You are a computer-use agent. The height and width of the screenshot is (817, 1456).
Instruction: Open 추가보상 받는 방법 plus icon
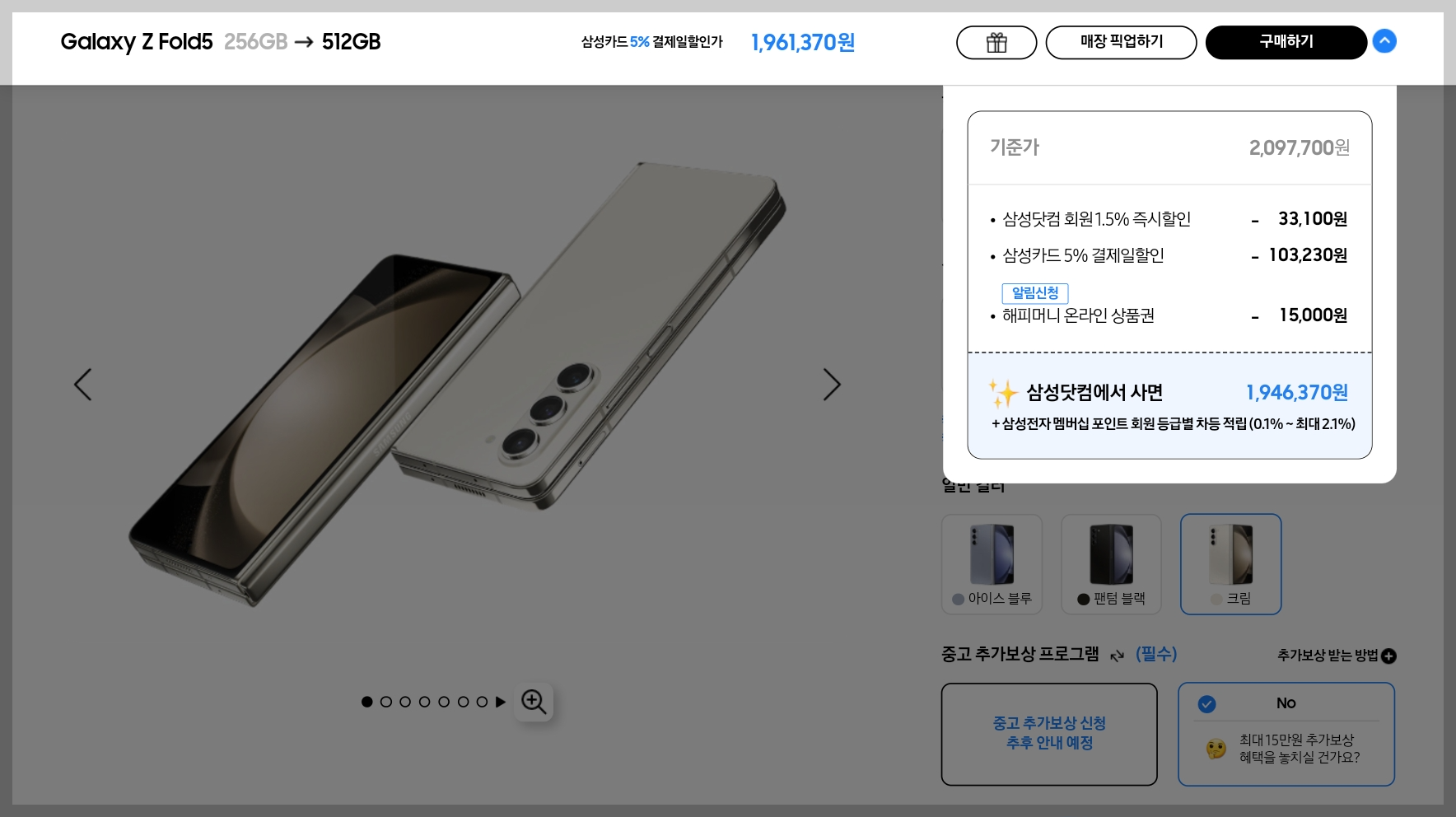pos(1388,656)
